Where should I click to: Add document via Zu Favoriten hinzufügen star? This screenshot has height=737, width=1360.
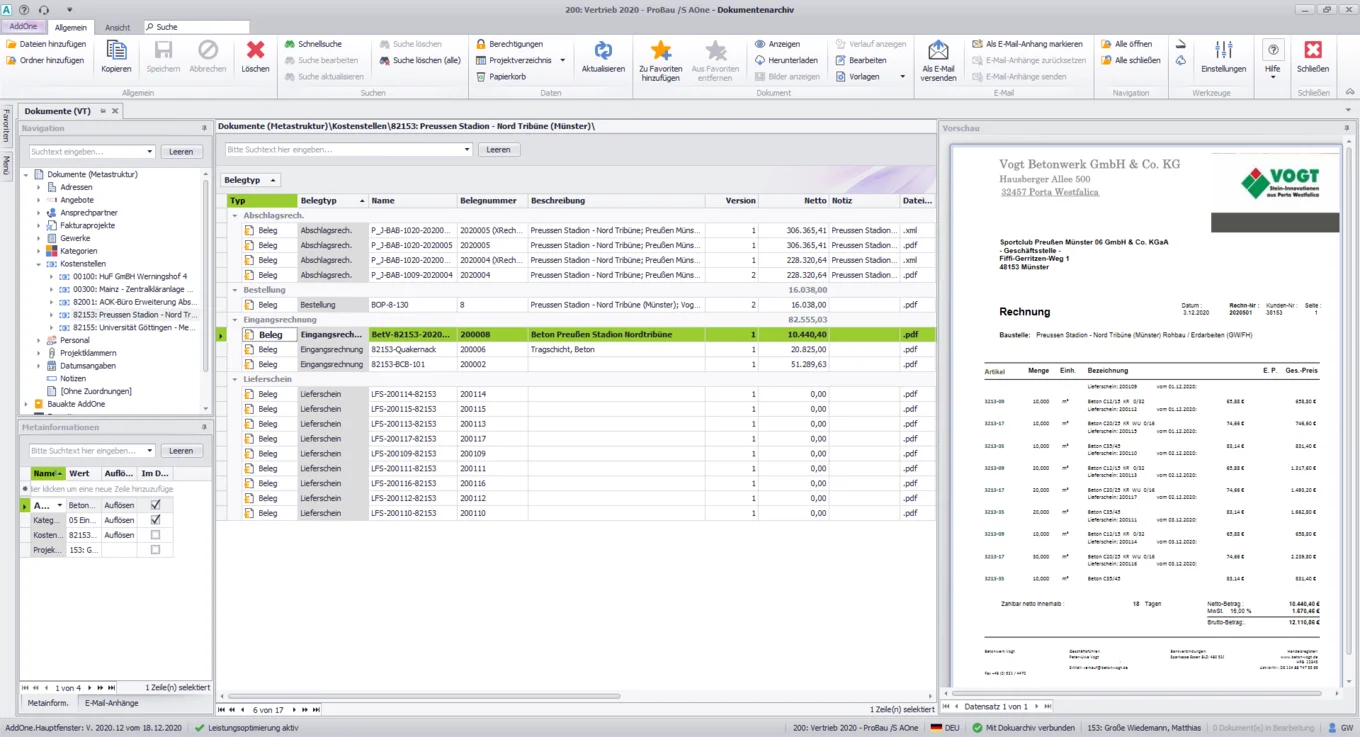tap(660, 52)
